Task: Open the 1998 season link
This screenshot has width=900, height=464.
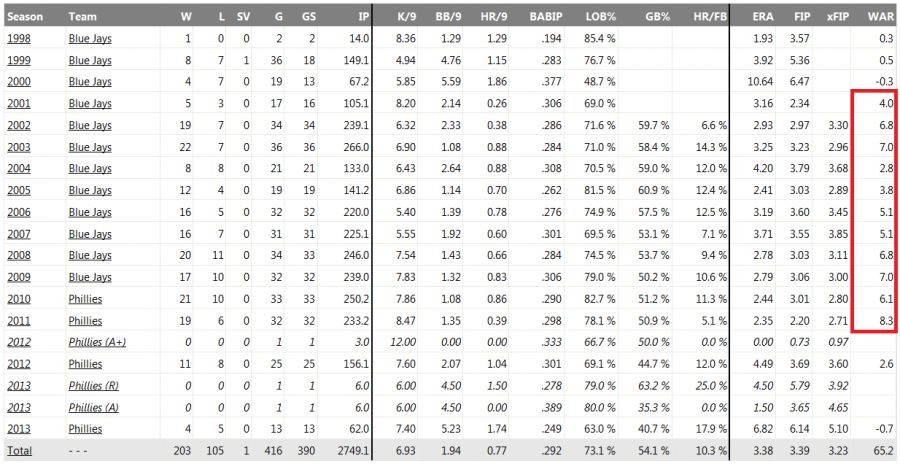Action: [19, 38]
